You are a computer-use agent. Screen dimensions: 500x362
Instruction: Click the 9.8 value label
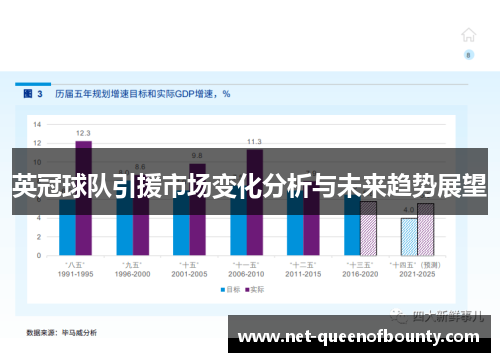(x=197, y=156)
